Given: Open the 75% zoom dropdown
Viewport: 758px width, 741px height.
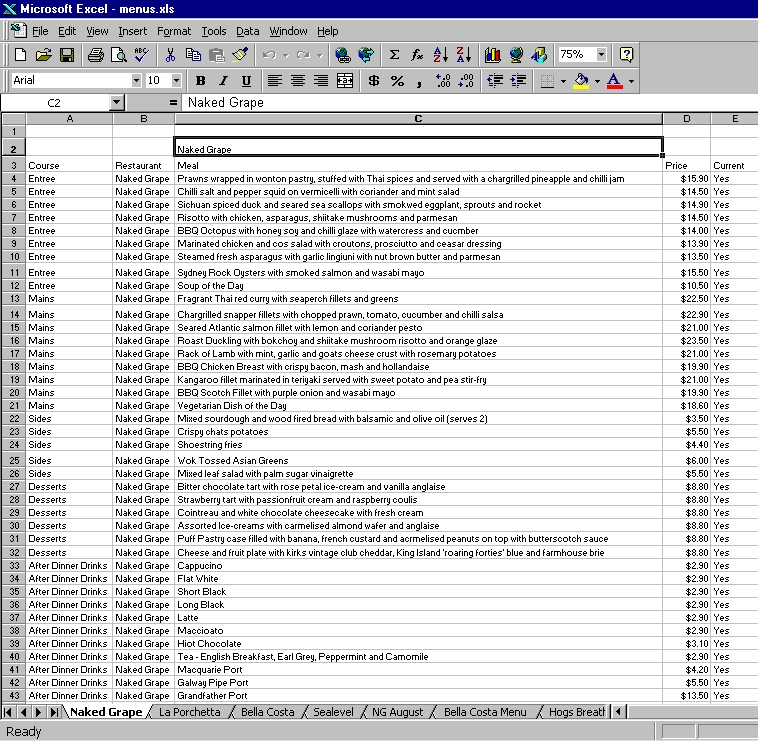Looking at the screenshot, I should click(x=601, y=55).
